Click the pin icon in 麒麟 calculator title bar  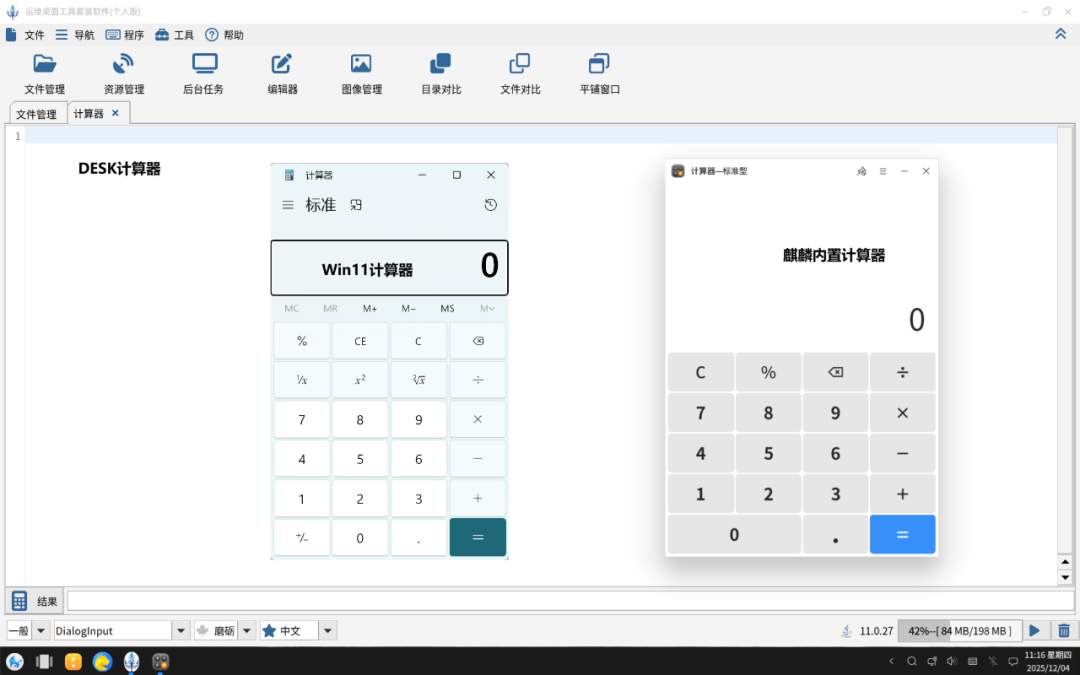click(x=861, y=171)
